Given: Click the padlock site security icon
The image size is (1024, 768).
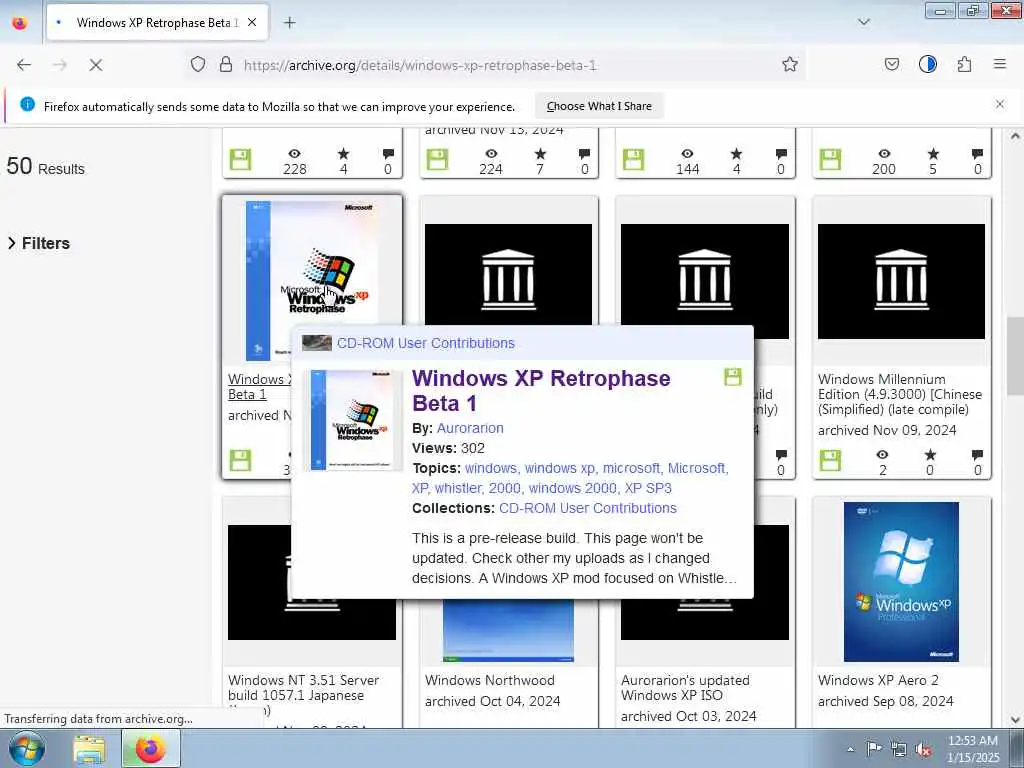Looking at the screenshot, I should [x=226, y=64].
